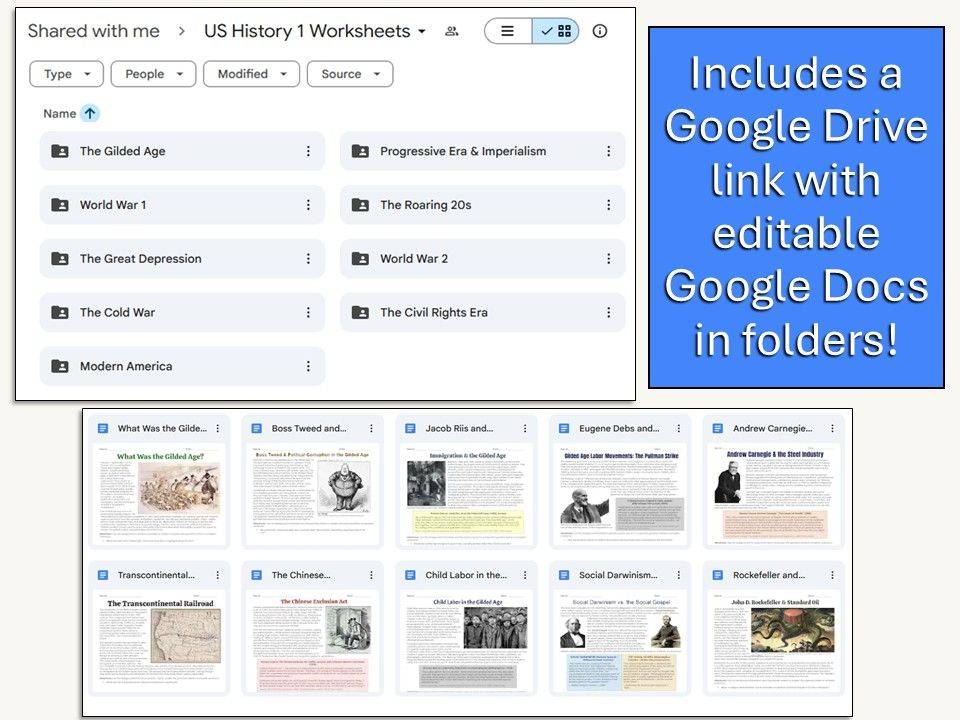Open Modern America folder
960x720 pixels.
[x=182, y=366]
